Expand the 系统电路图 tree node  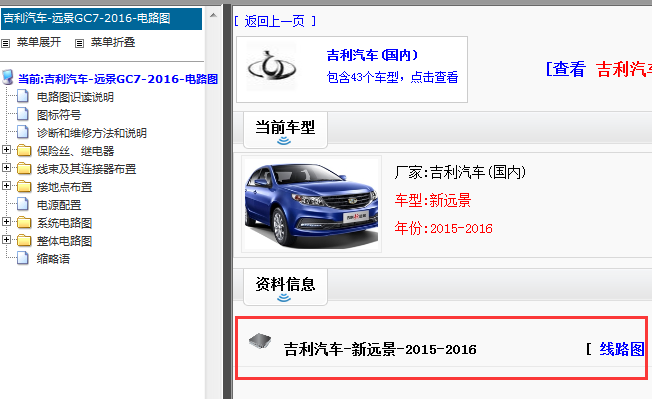(x=6, y=222)
